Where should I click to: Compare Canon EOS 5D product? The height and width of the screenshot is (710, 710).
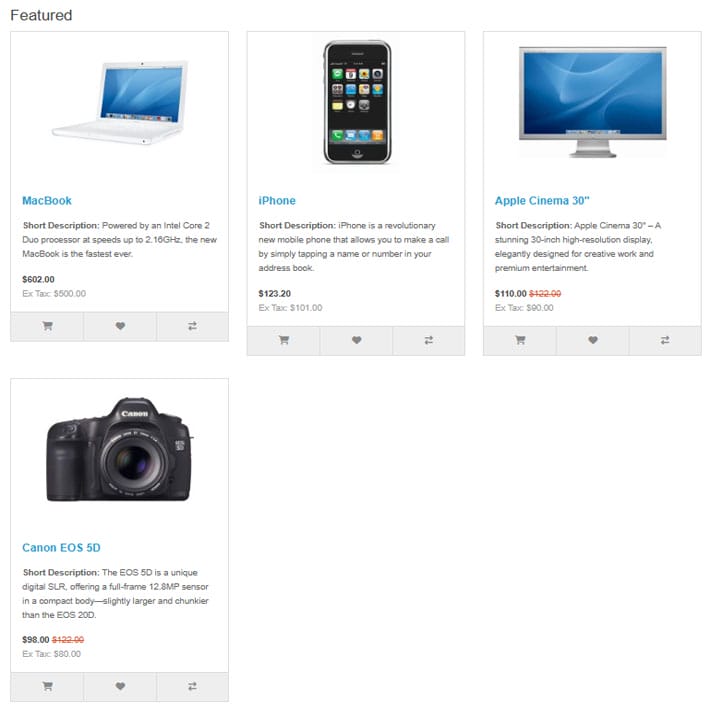(192, 686)
